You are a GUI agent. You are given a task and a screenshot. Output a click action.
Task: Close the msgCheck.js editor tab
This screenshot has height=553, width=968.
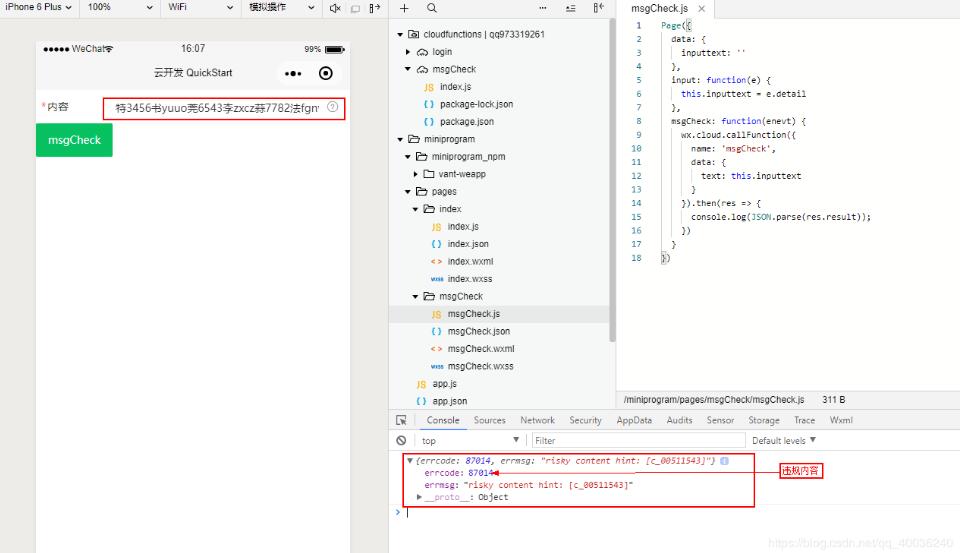pos(702,8)
